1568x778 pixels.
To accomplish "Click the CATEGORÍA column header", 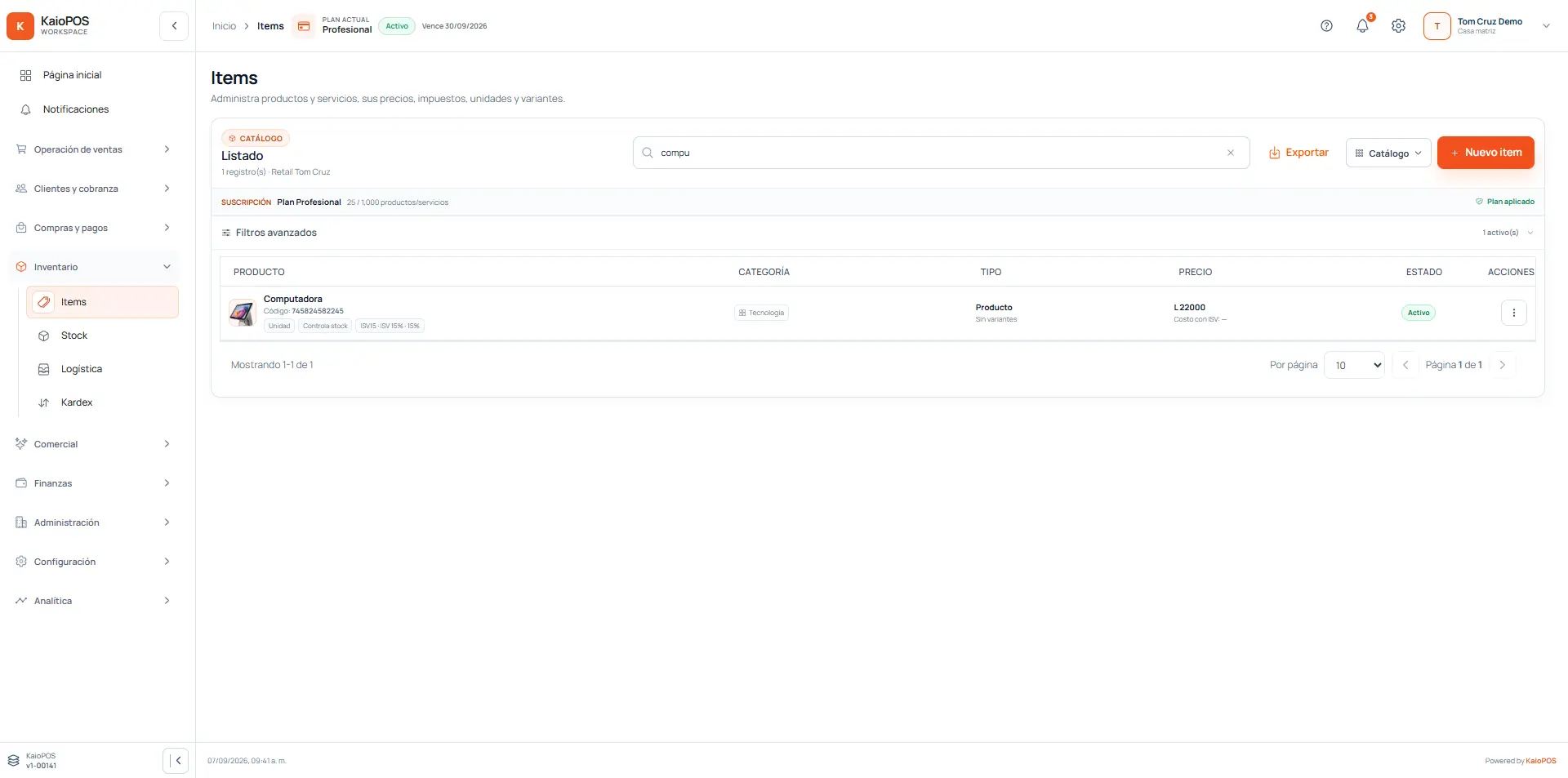I will (764, 272).
